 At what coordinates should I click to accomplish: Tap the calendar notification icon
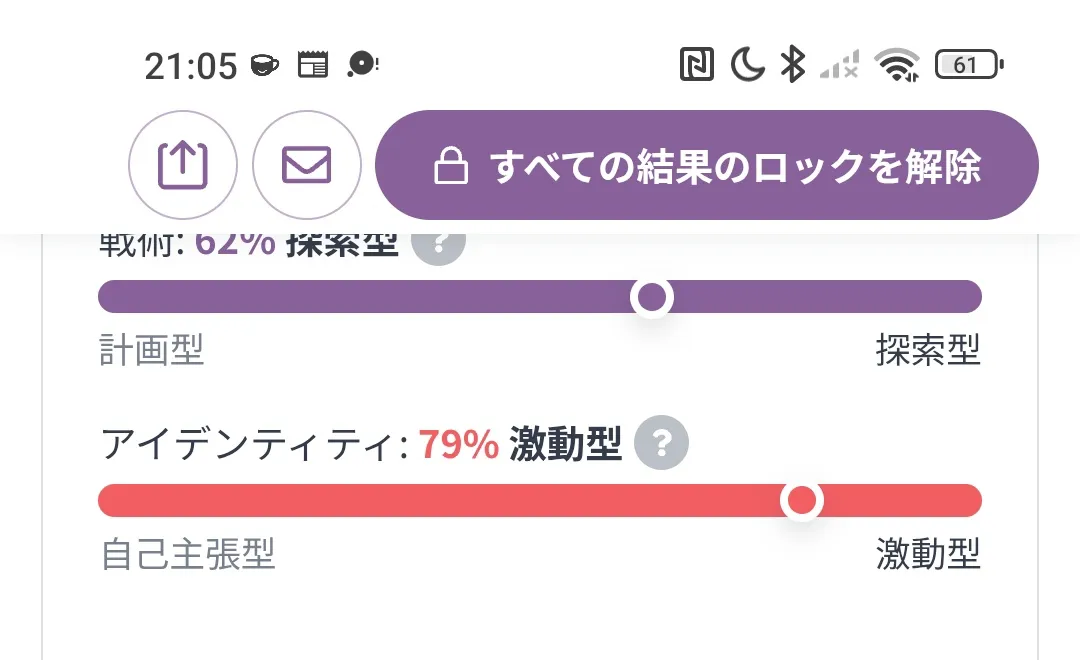pos(313,65)
